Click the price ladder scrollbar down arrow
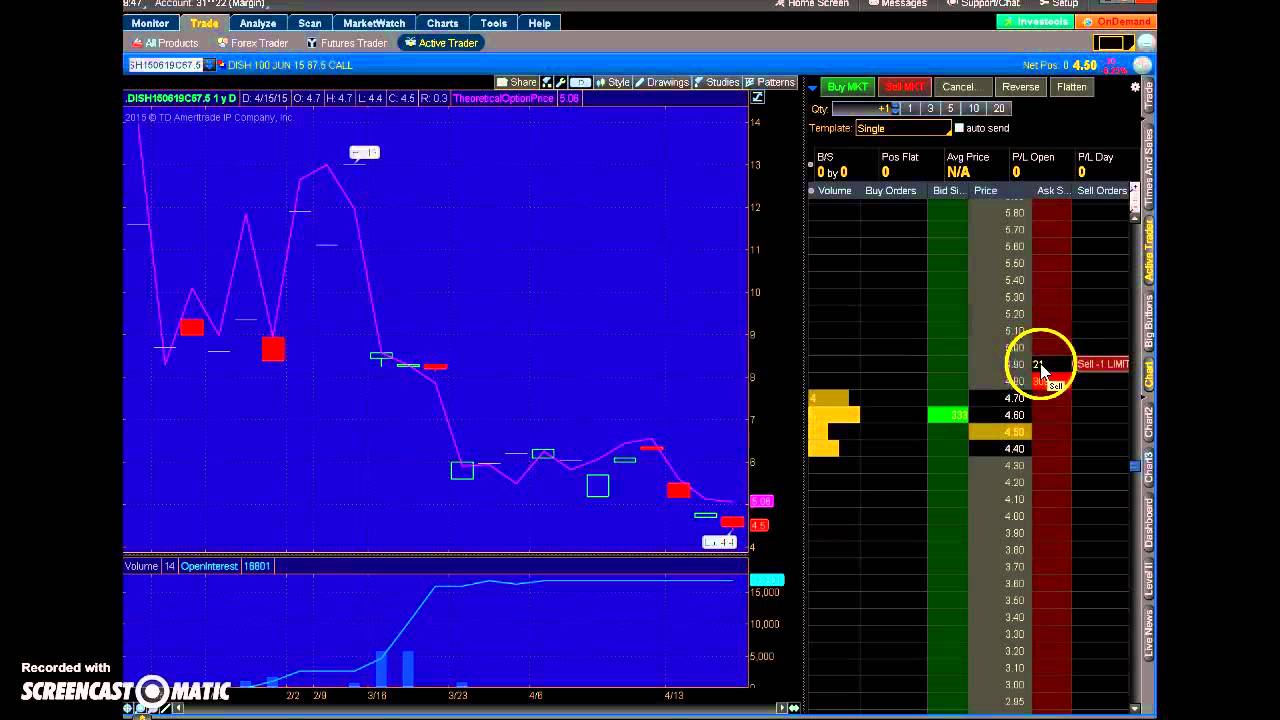This screenshot has height=720, width=1280. 1135,708
